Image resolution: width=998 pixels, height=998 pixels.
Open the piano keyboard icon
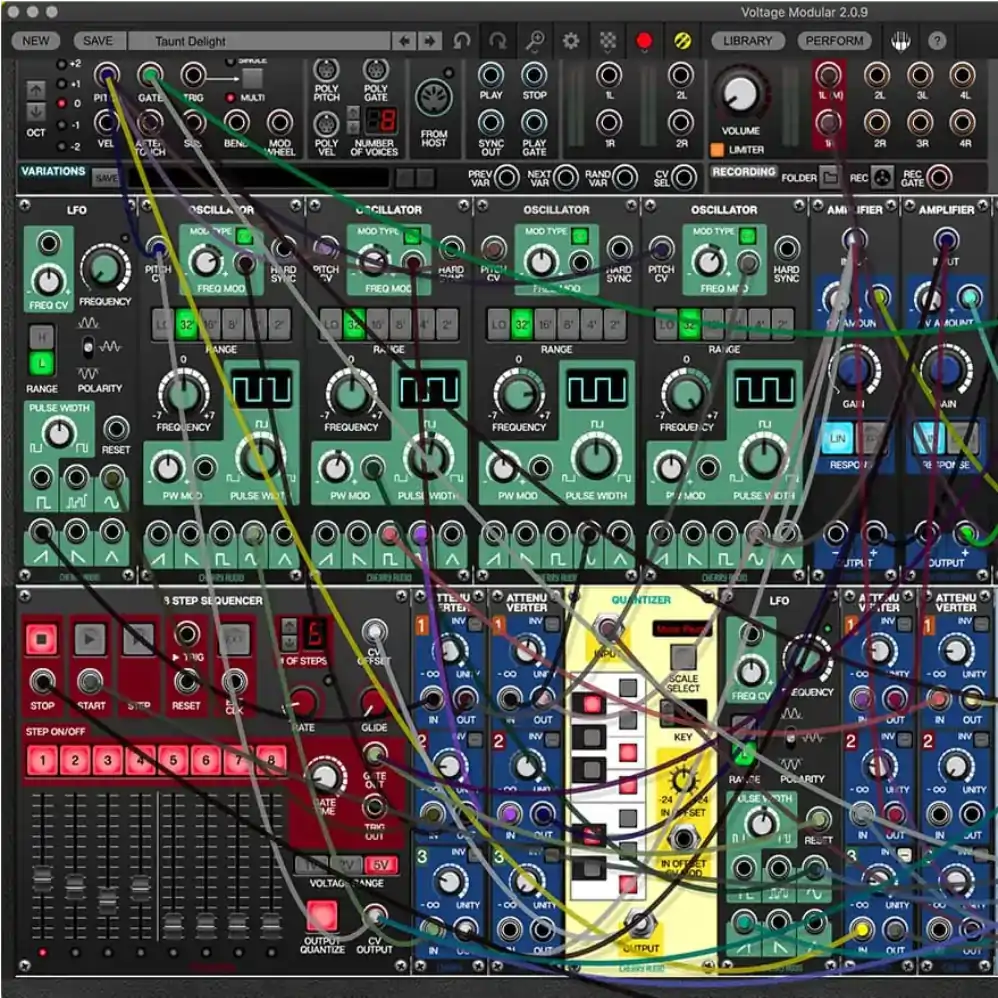click(900, 41)
